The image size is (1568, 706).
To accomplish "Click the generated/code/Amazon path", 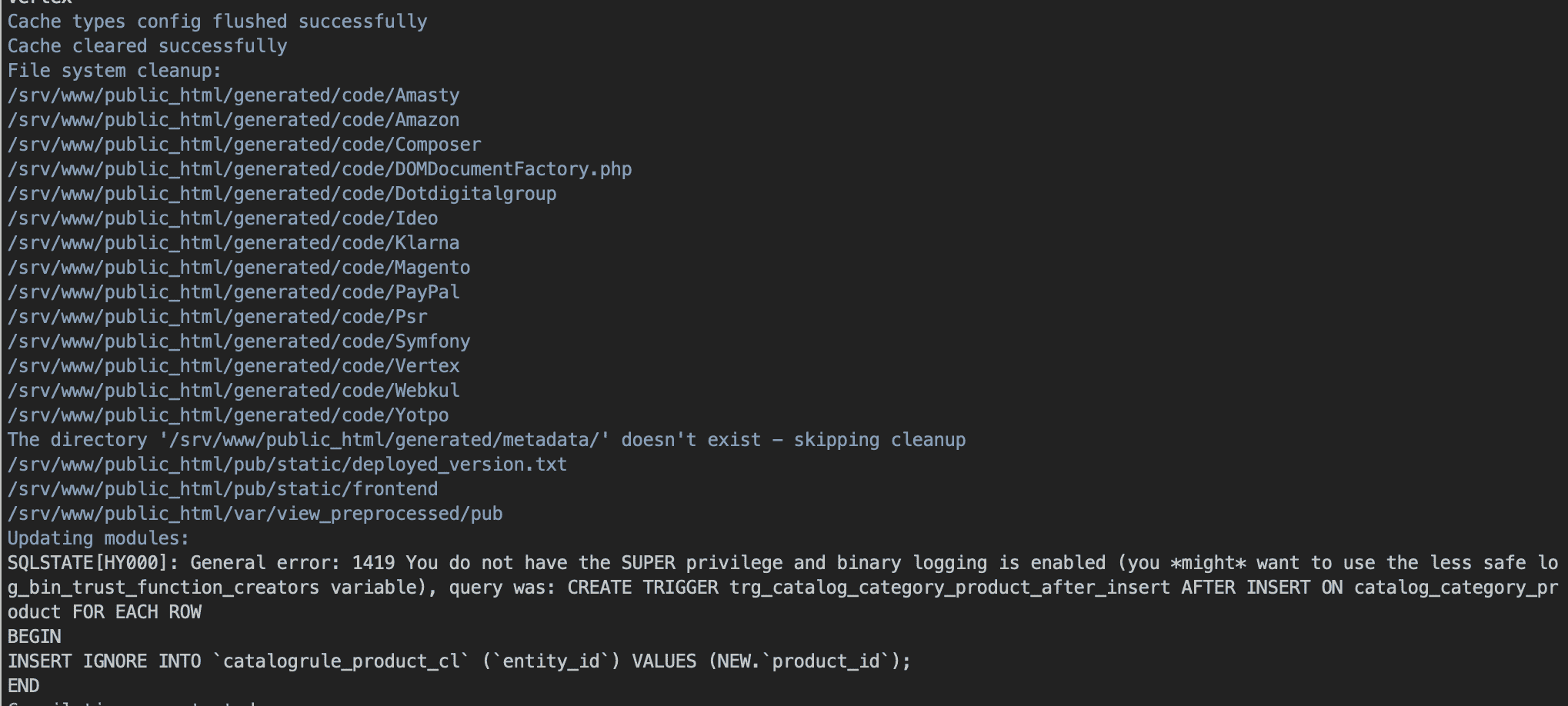I will (x=233, y=120).
